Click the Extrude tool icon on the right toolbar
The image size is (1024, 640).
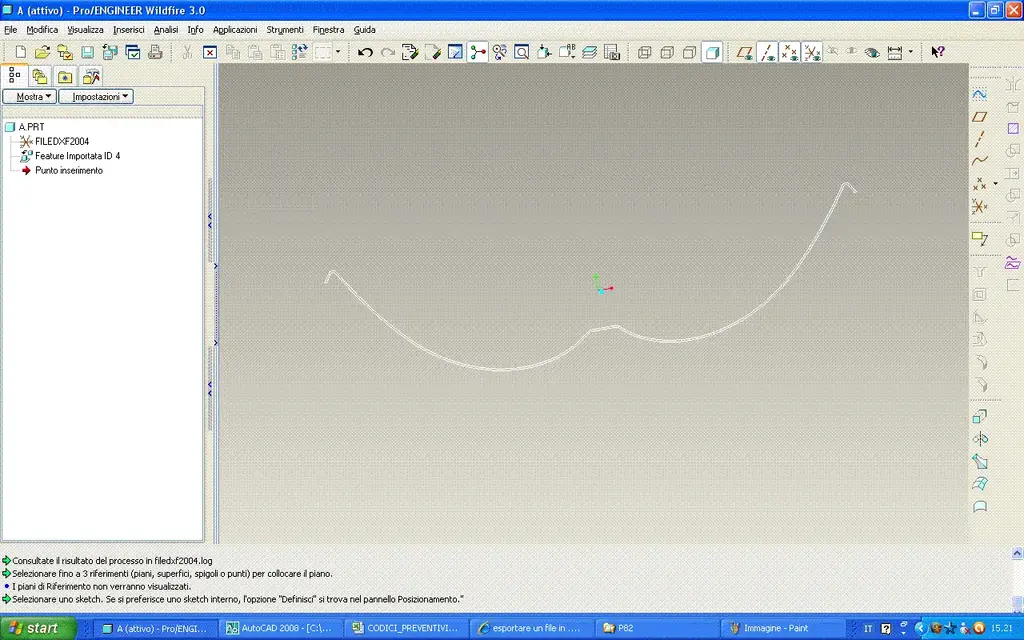click(980, 417)
